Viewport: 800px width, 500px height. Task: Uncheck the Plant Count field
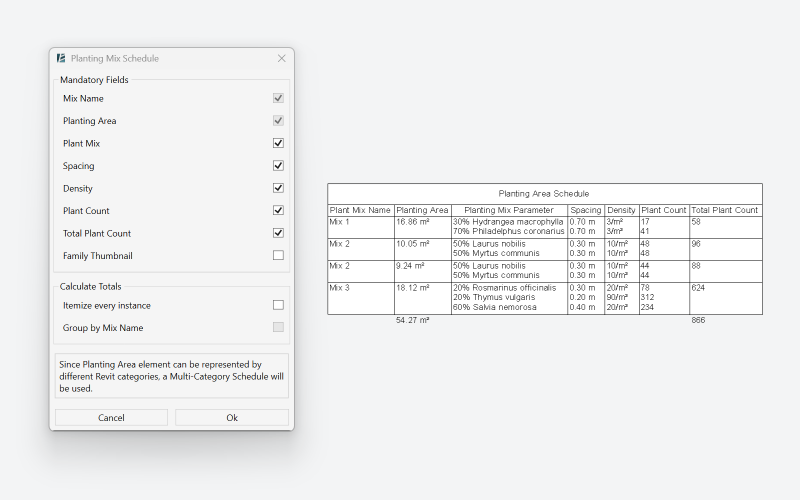point(278,211)
